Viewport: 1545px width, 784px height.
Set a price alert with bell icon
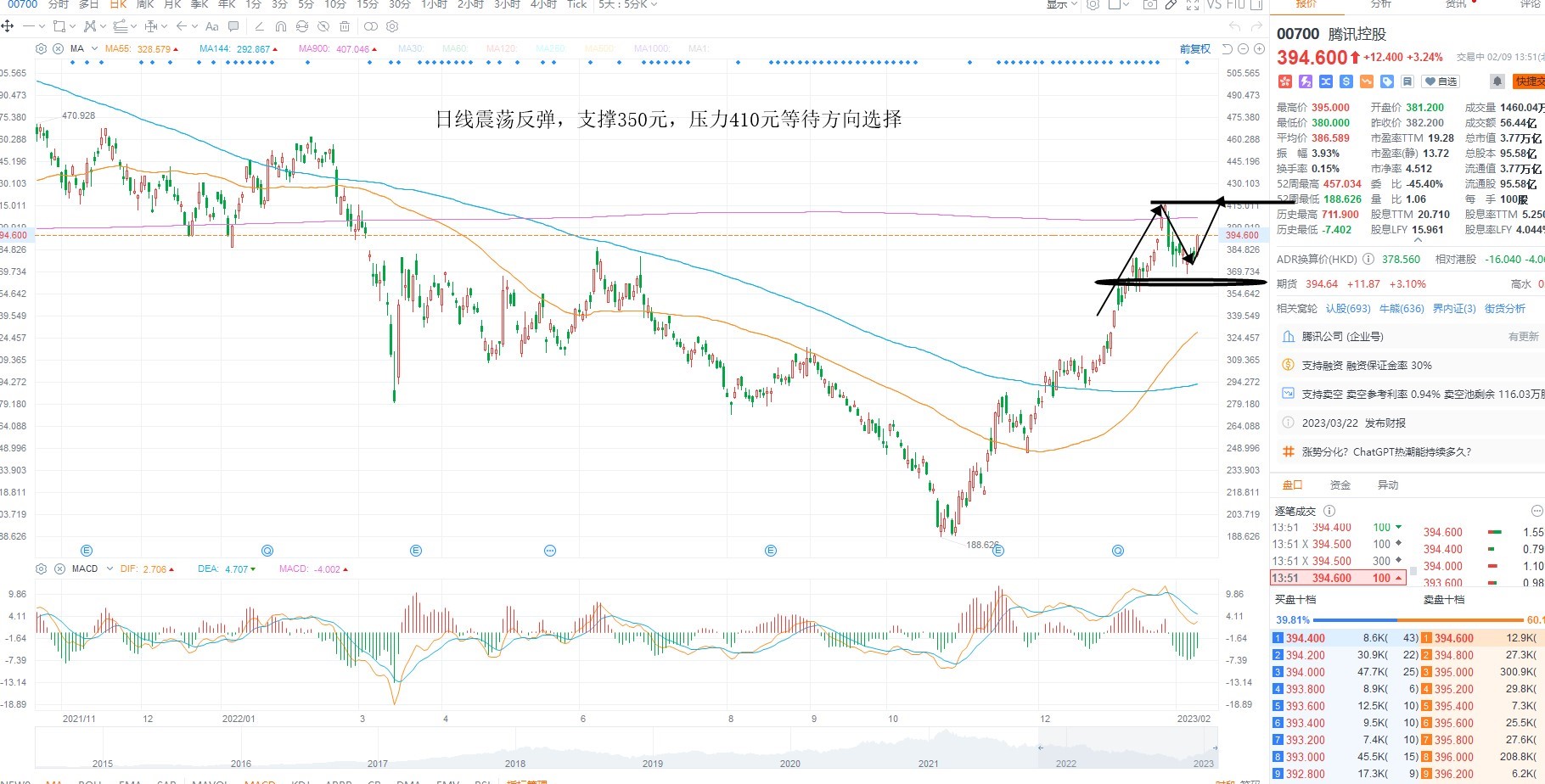(1497, 81)
